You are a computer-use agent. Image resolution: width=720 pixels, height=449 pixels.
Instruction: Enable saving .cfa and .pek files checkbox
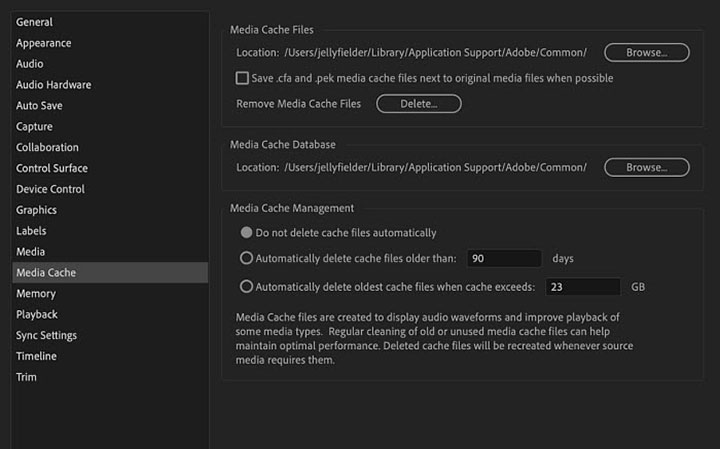pos(242,78)
